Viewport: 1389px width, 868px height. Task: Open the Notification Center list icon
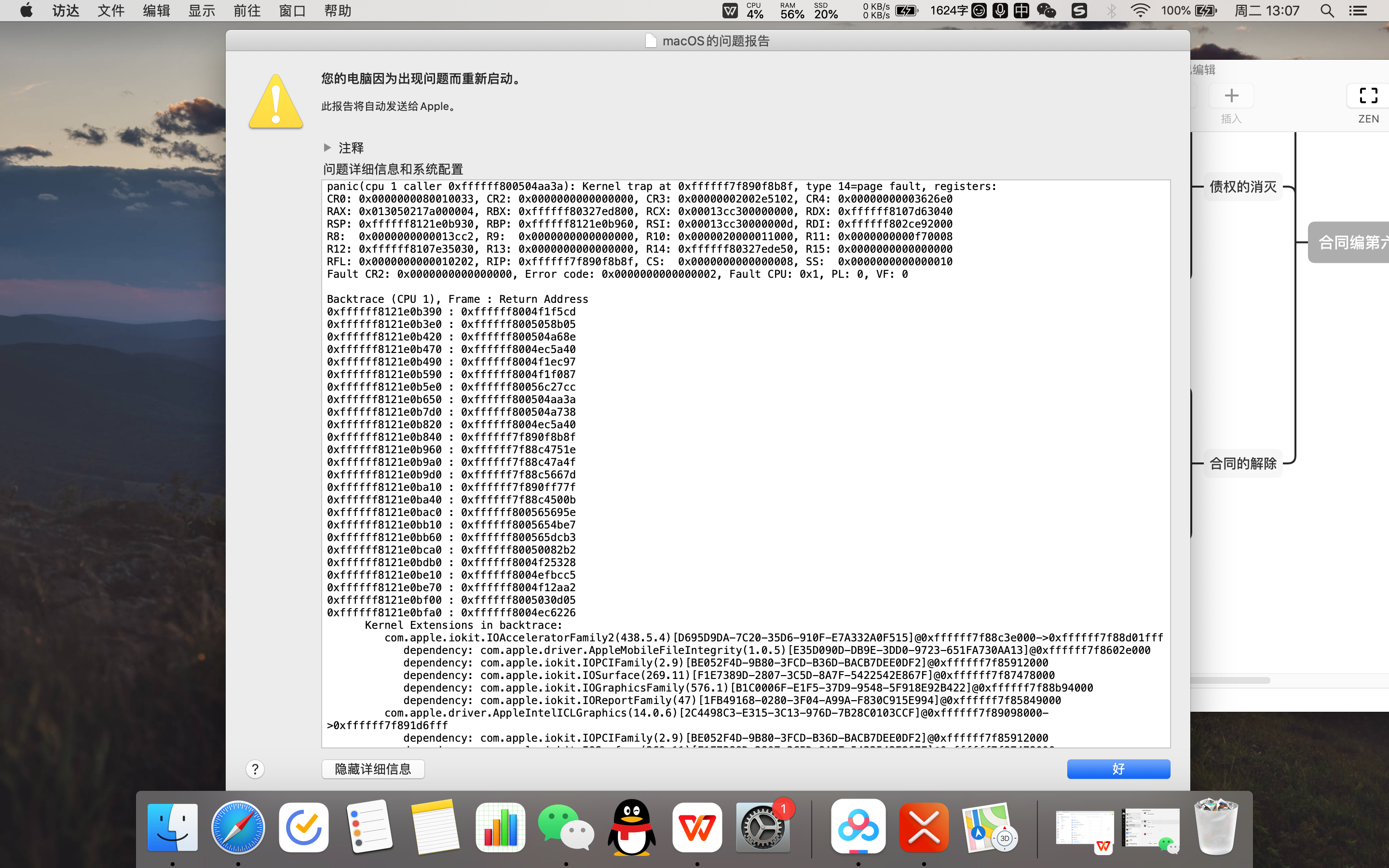click(1358, 10)
